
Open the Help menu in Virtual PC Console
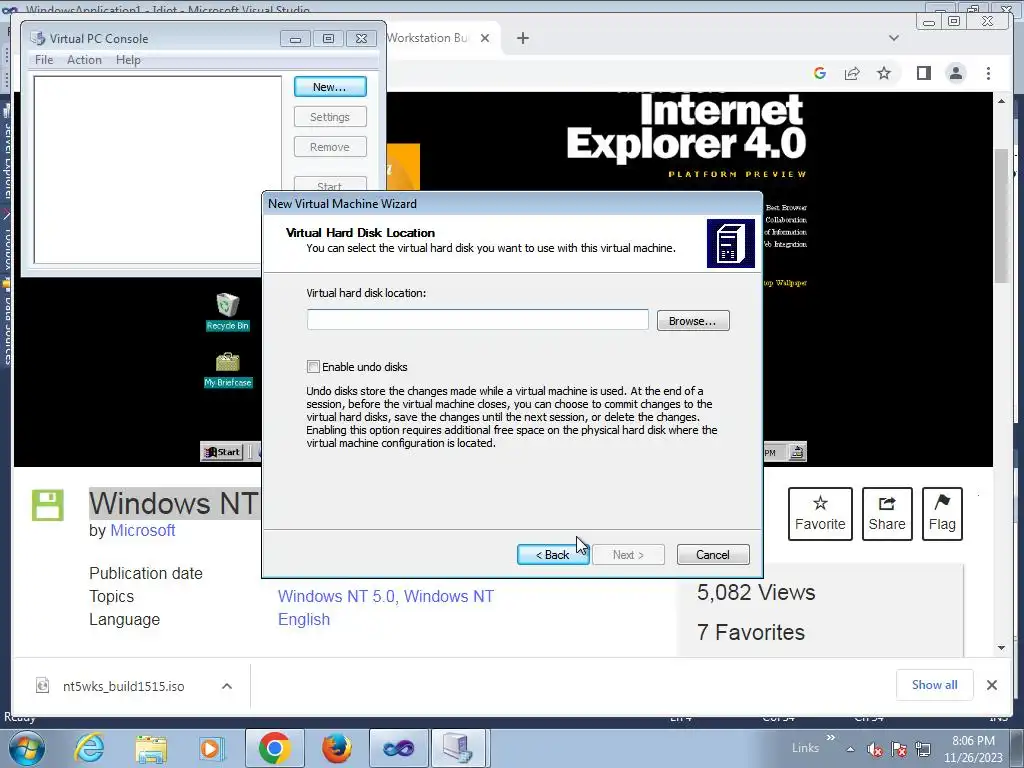[128, 59]
